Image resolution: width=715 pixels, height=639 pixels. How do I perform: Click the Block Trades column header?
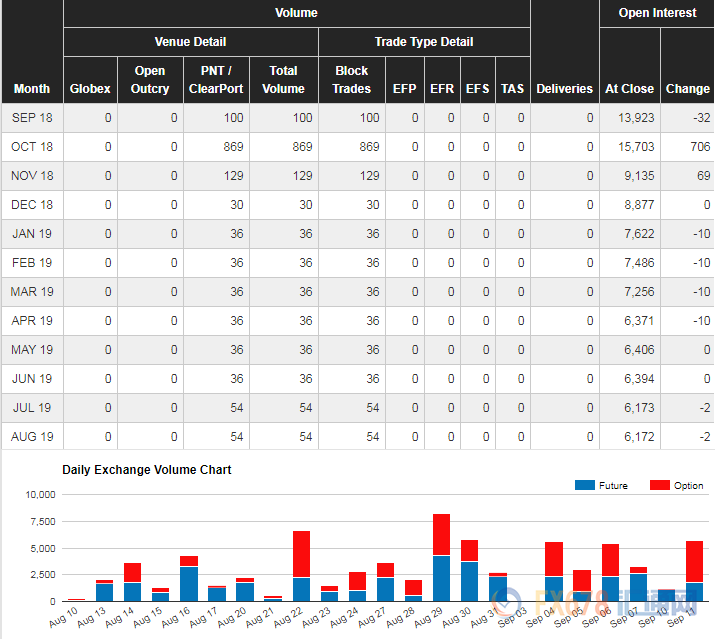point(352,80)
